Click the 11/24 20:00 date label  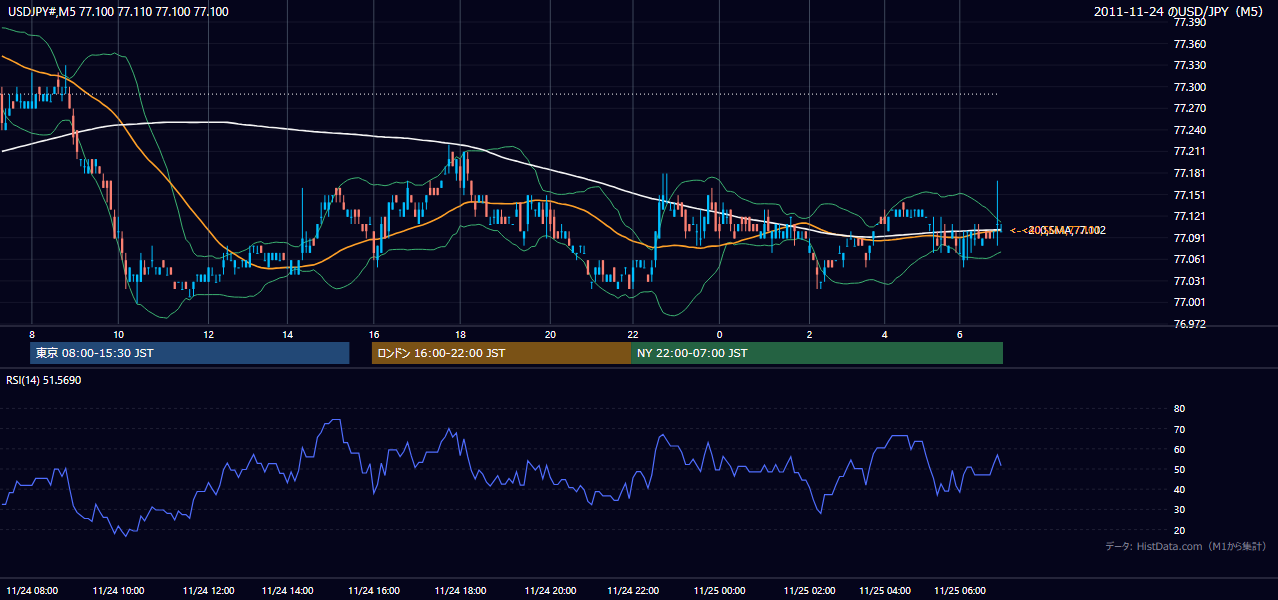tap(550, 591)
